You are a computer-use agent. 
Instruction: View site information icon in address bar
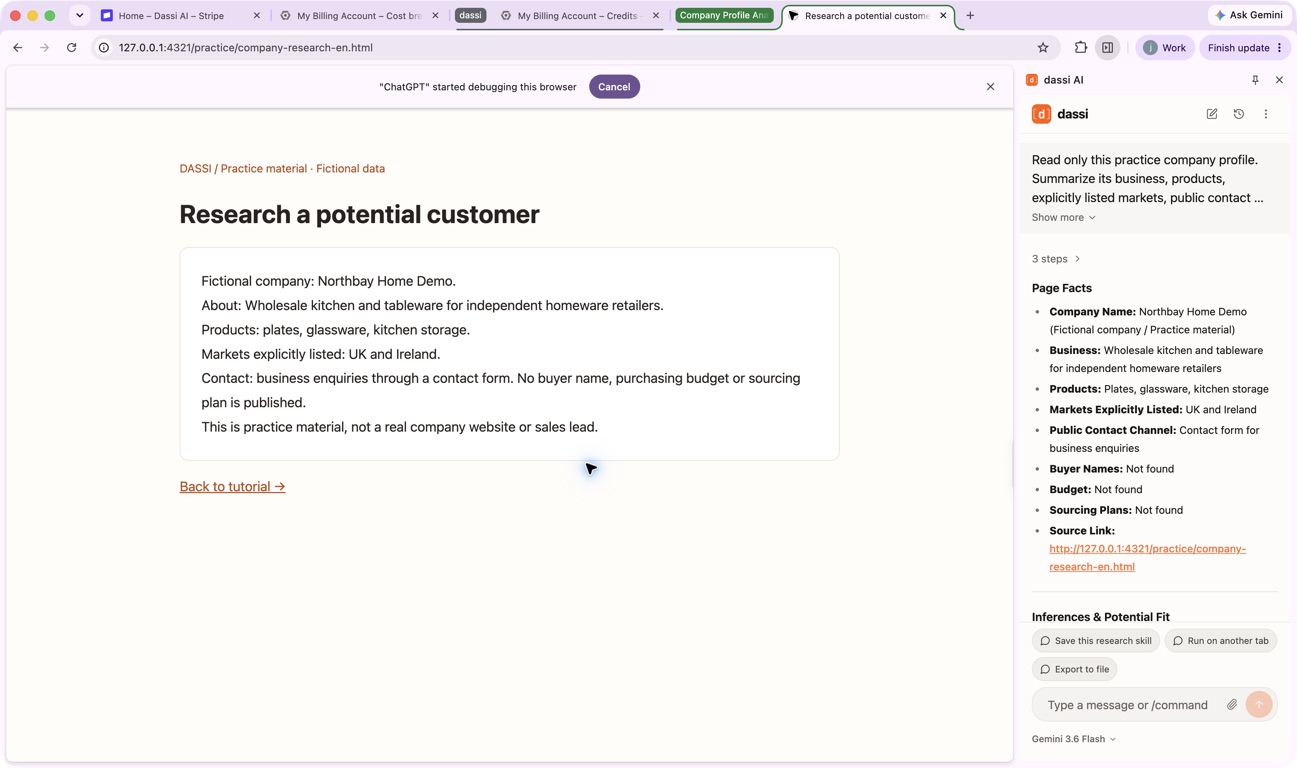coord(104,47)
